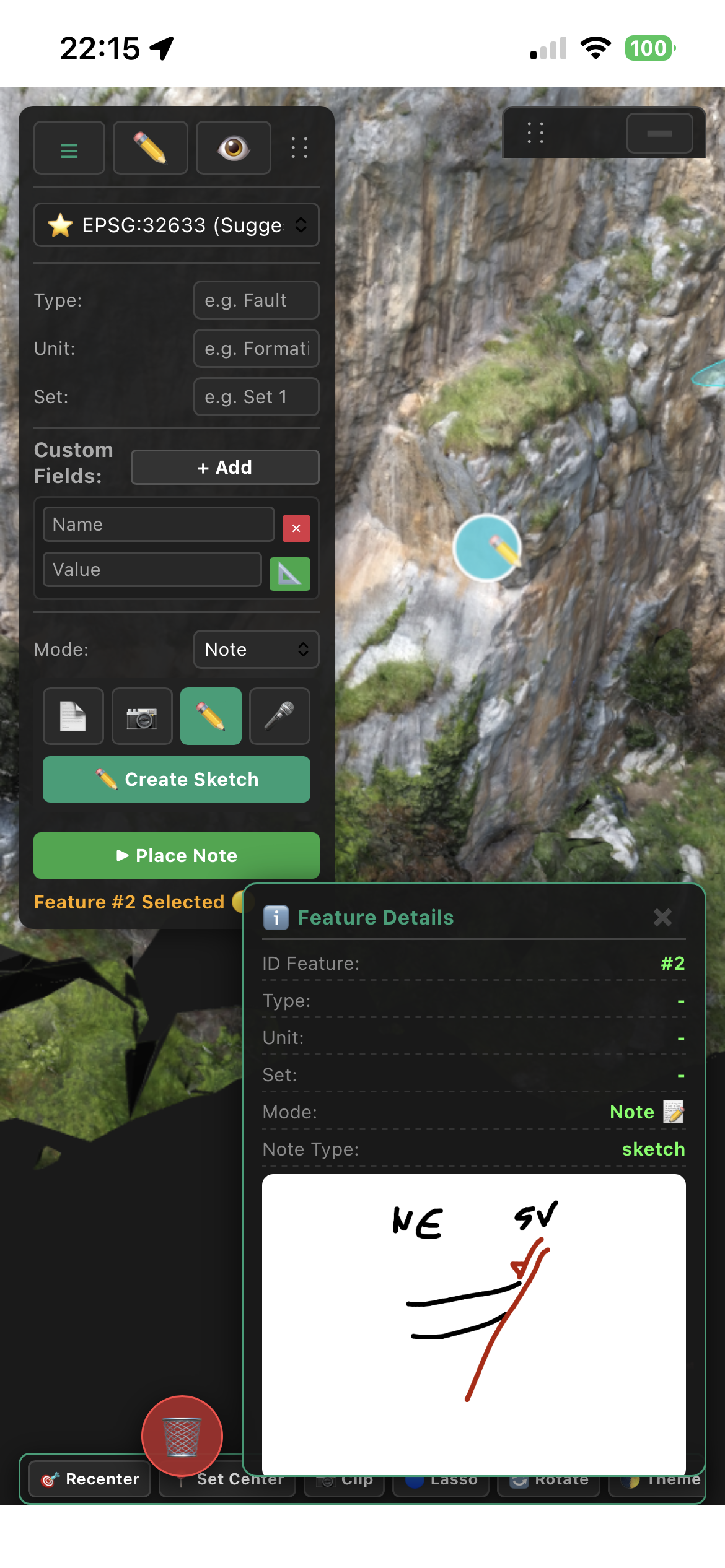725x1568 pixels.
Task: Expand the Mode dropdown showing Note
Action: click(257, 649)
